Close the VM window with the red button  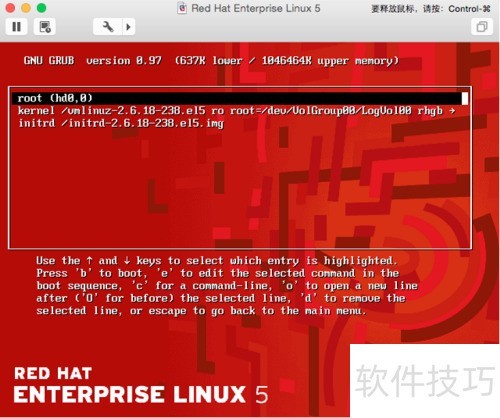coord(10,8)
